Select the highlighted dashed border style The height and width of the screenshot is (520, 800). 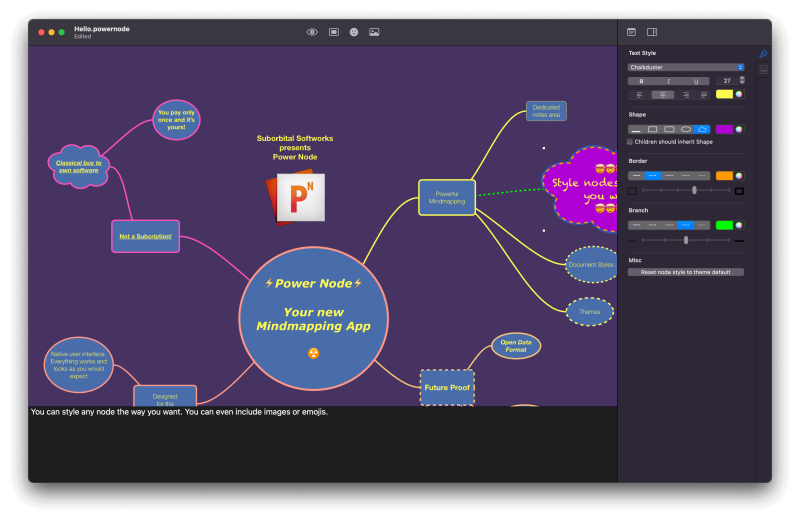pyautogui.click(x=653, y=176)
